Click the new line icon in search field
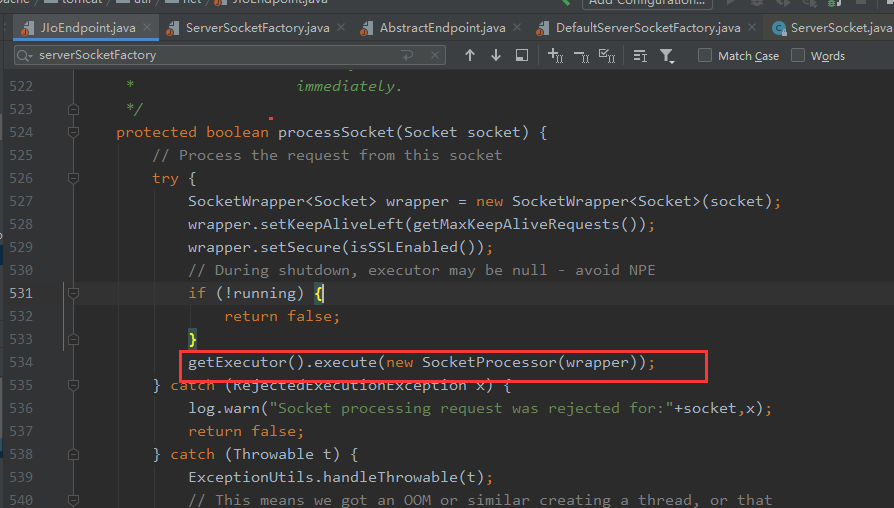This screenshot has height=508, width=894. pyautogui.click(x=407, y=55)
